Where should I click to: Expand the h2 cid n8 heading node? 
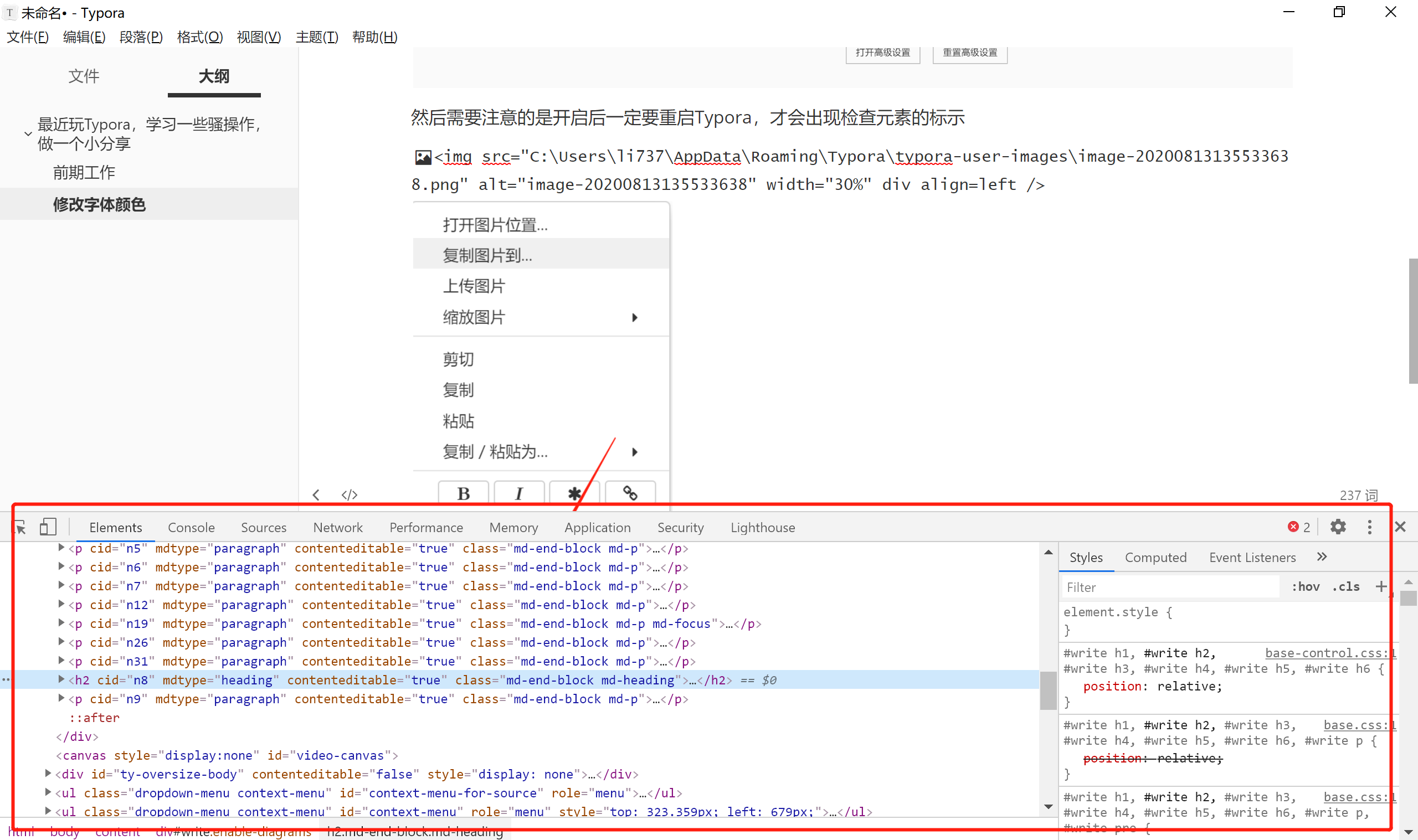click(61, 679)
